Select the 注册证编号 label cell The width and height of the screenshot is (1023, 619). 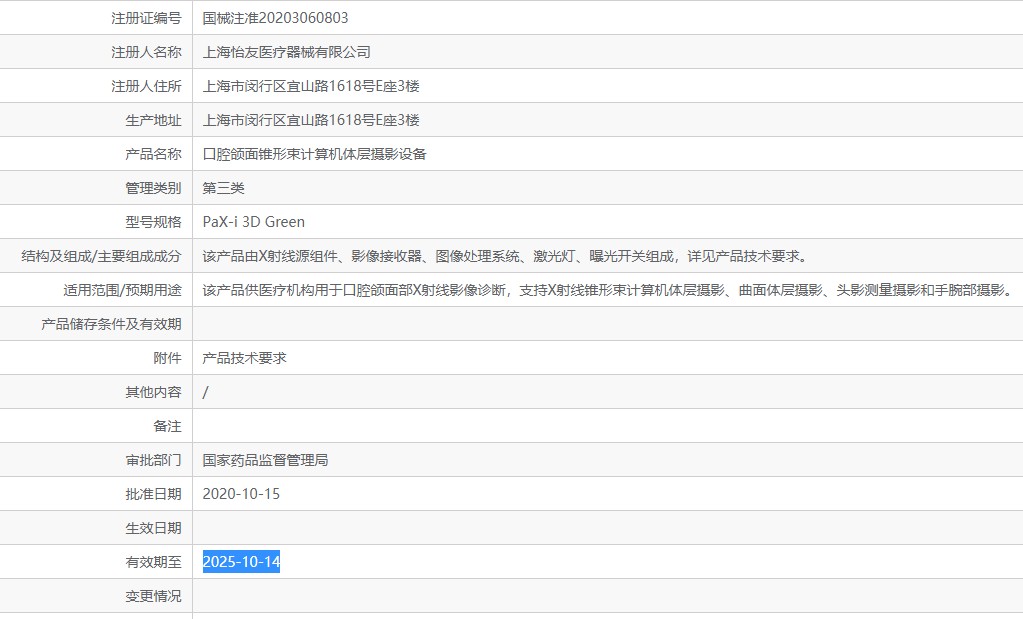click(96, 18)
